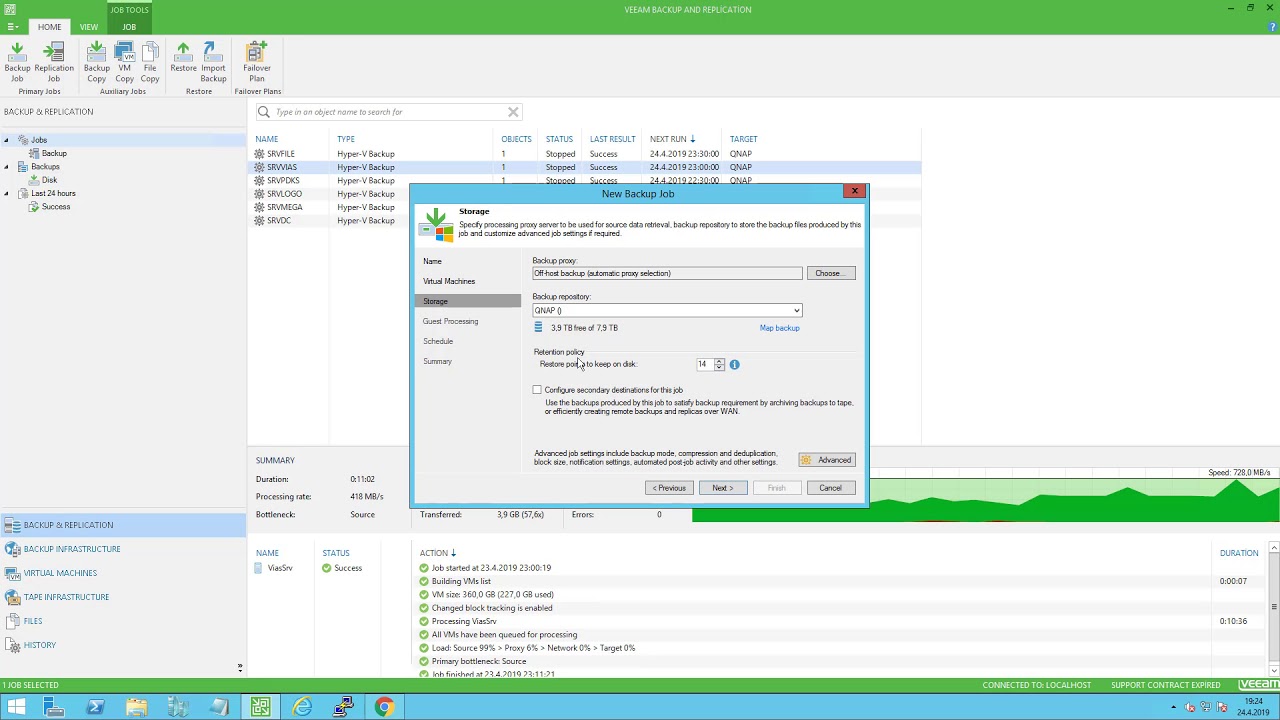Open the Tape Infrastructure pane
Image resolution: width=1280 pixels, height=720 pixels.
pos(123,597)
